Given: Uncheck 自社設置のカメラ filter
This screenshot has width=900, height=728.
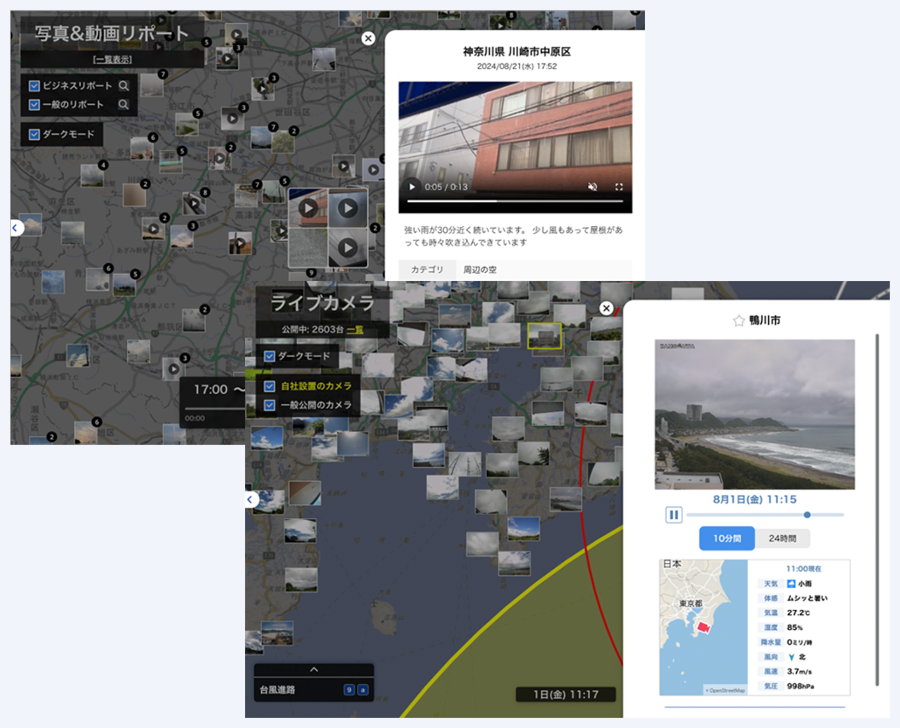Looking at the screenshot, I should click(269, 386).
